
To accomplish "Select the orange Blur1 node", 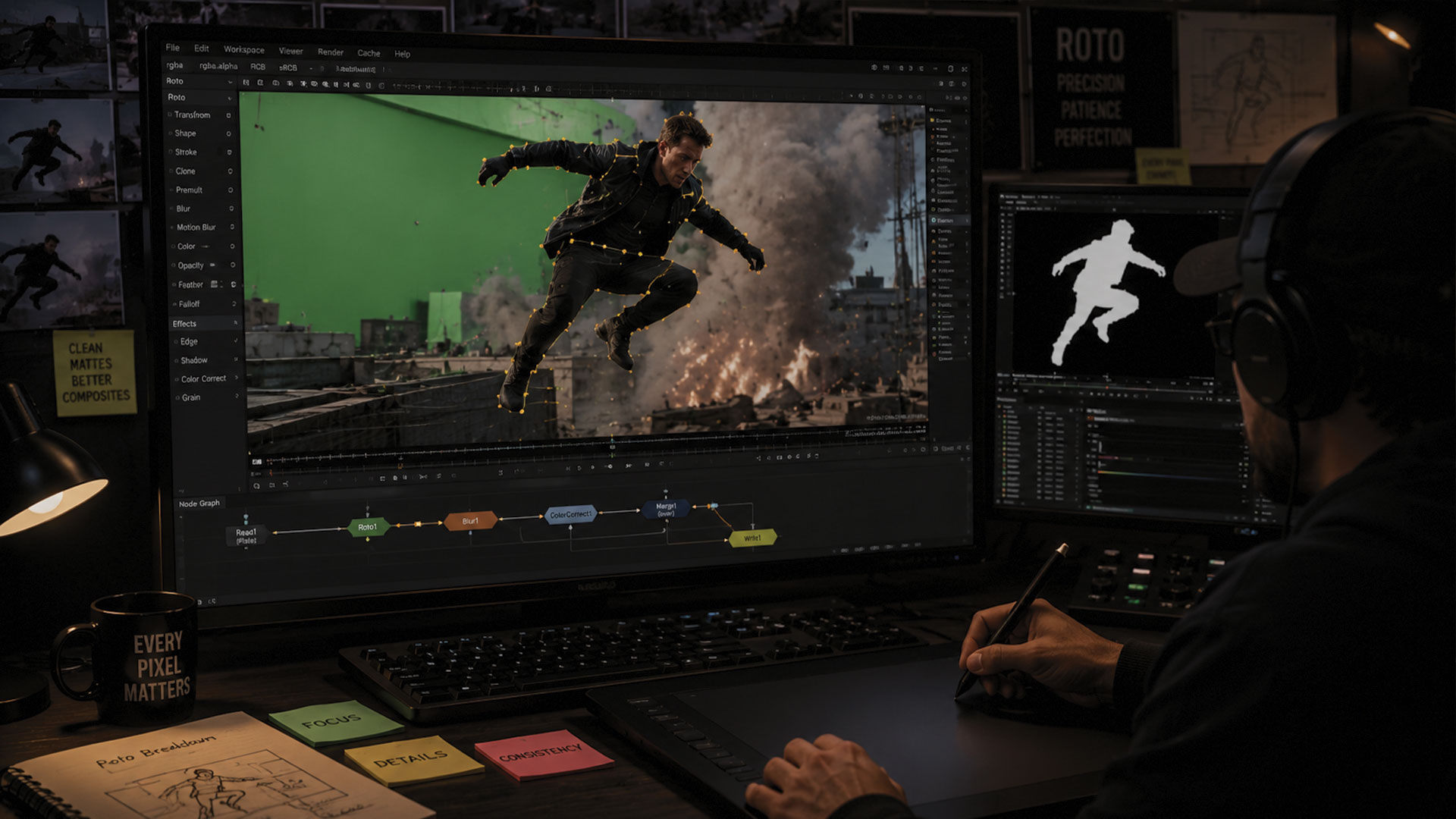I will [470, 521].
